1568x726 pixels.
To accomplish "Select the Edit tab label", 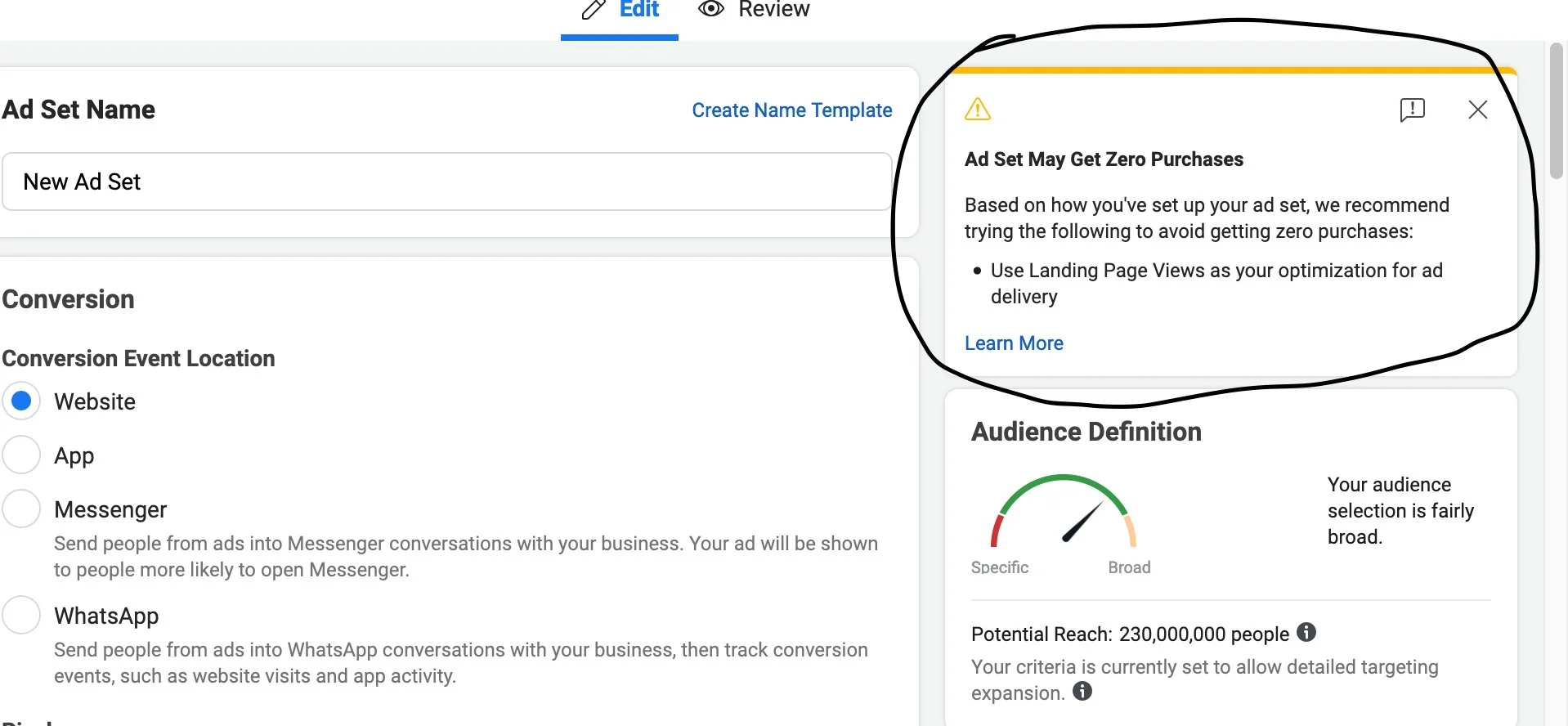I will [638, 10].
